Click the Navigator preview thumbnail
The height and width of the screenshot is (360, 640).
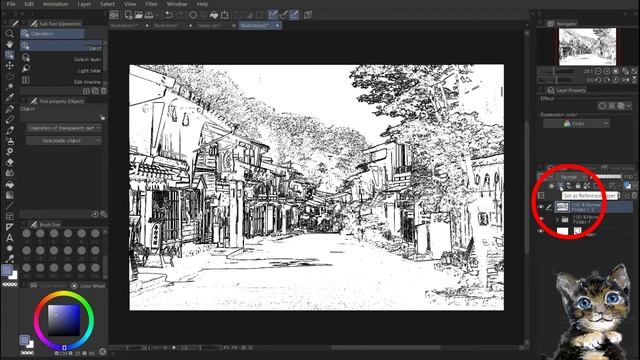tap(587, 47)
